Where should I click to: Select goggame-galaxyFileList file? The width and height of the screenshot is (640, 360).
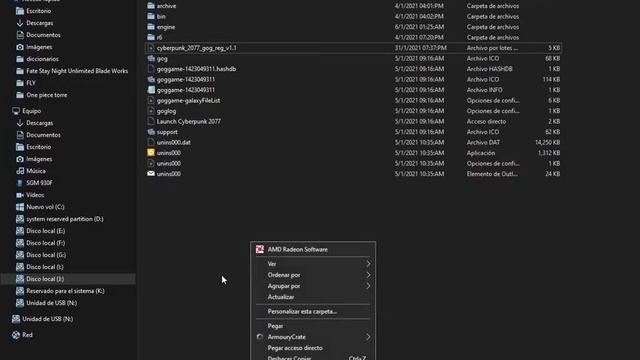pos(188,100)
